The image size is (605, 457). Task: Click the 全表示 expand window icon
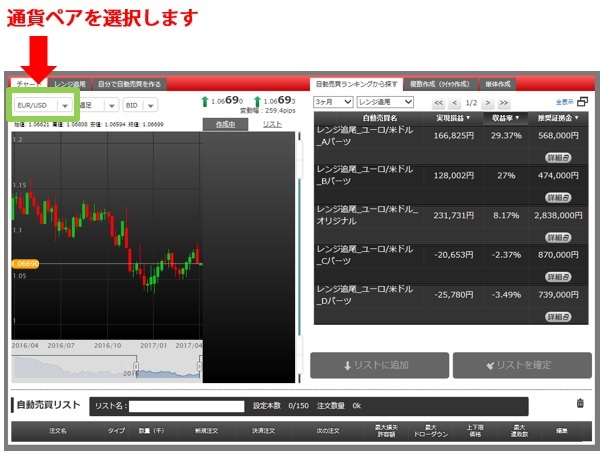click(x=582, y=102)
